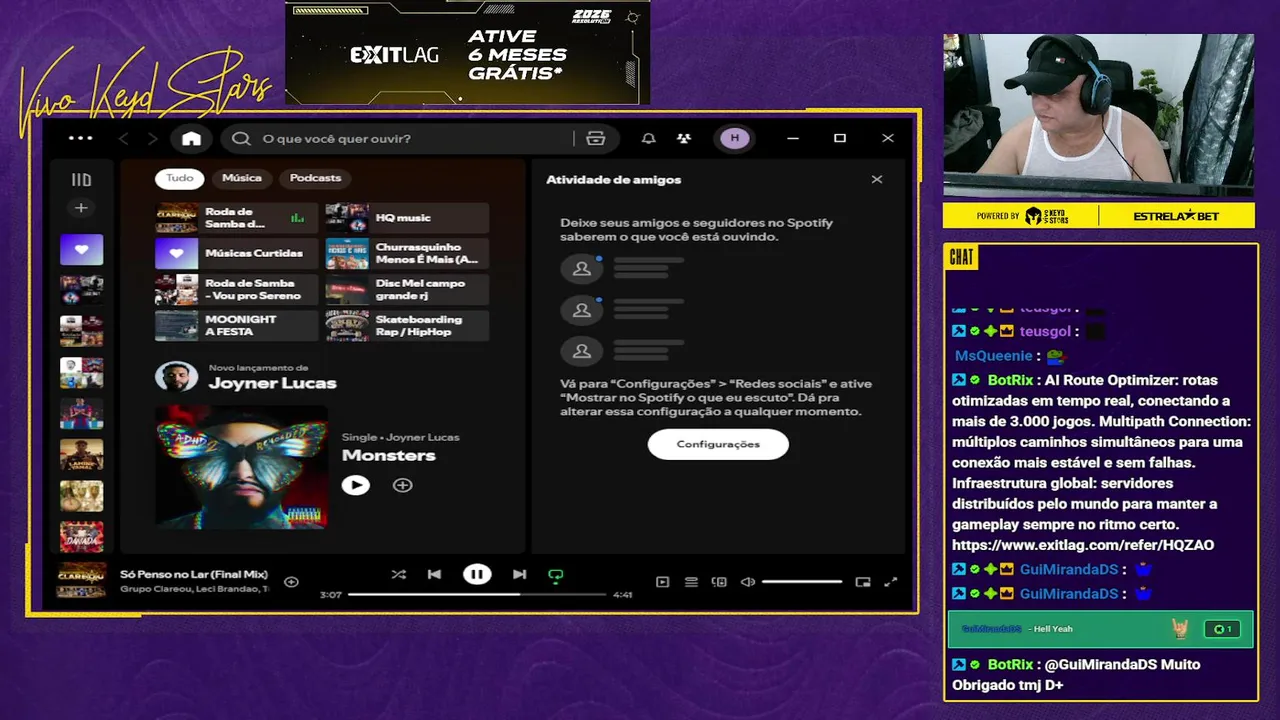Click the 'Configurações' button
The image size is (1280, 720).
tap(718, 444)
